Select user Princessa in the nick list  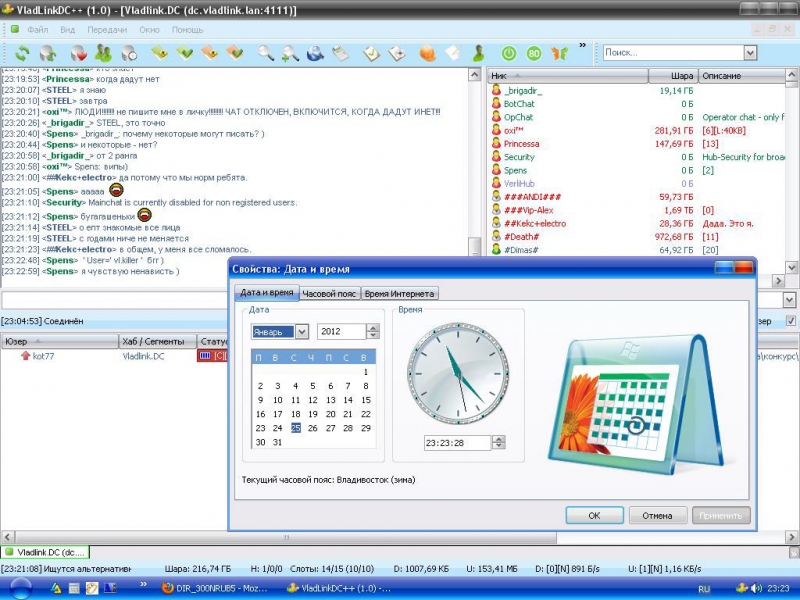(x=521, y=144)
